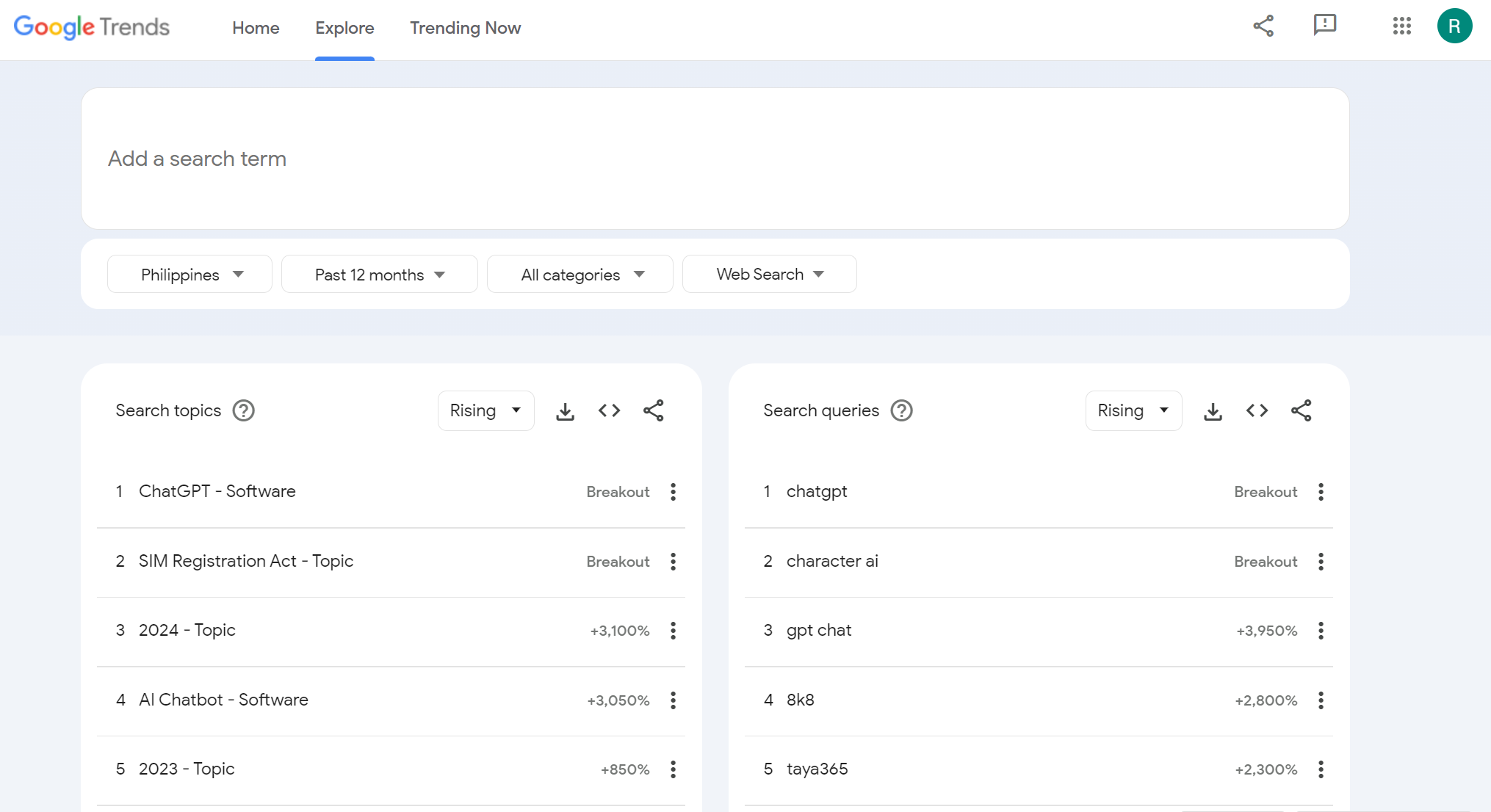Click the Trending Now tab in navigation
Screen dimensions: 1491x812
tap(465, 28)
